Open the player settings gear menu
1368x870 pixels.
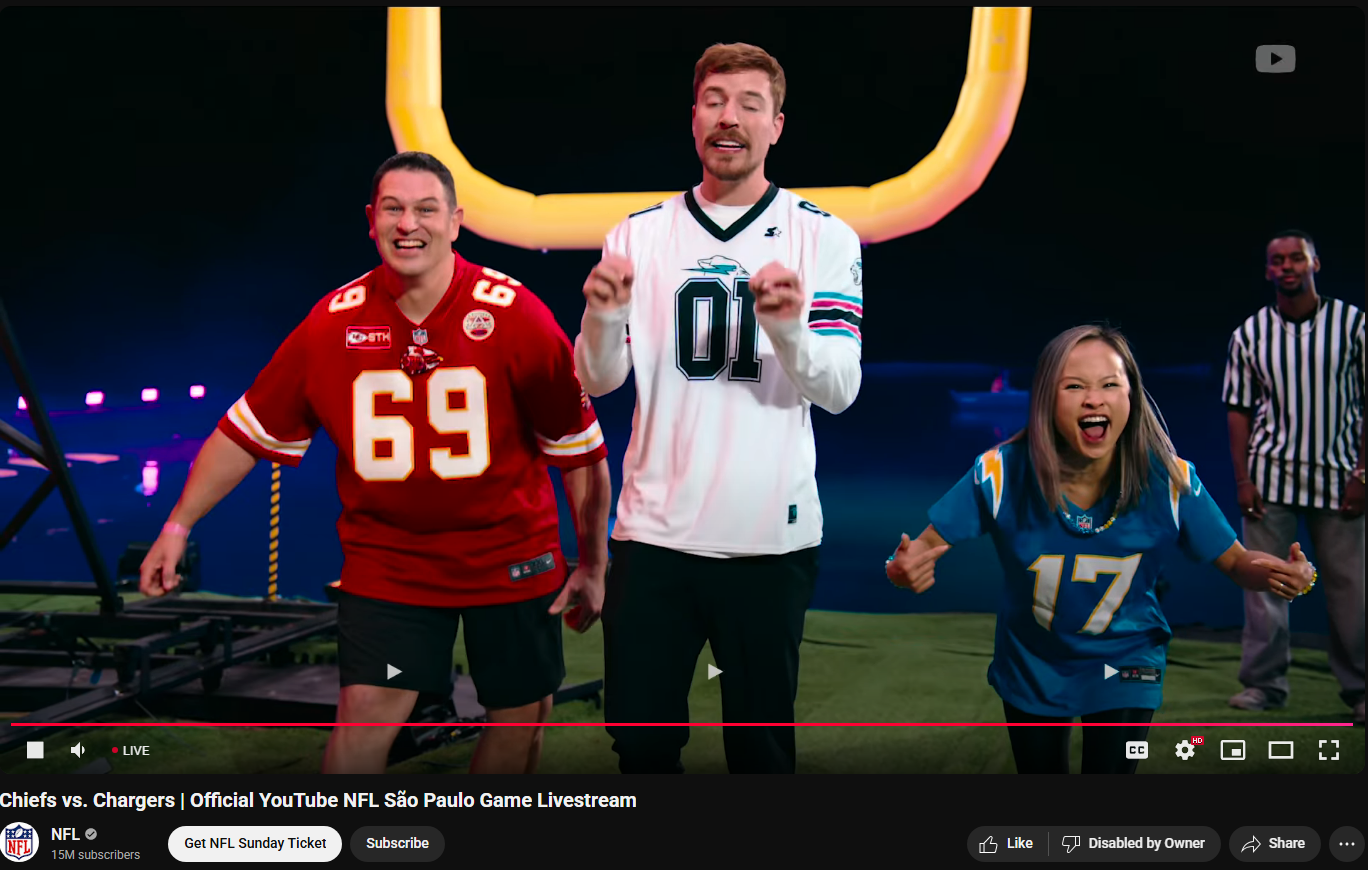point(1186,749)
